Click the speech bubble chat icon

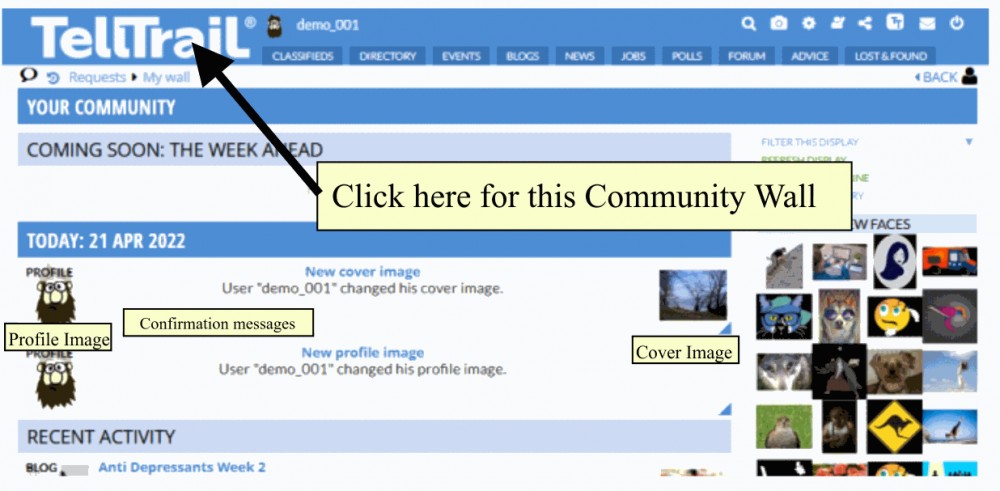click(29, 75)
